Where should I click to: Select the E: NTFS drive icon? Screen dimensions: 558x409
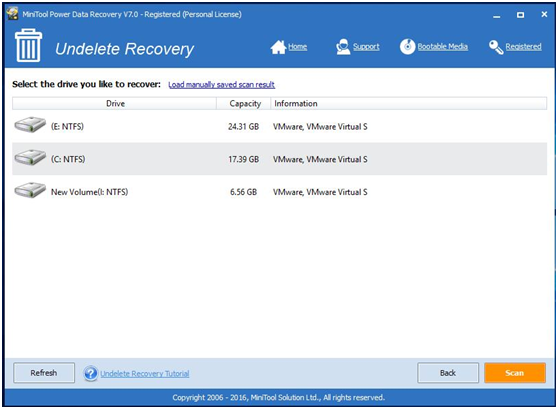(30, 125)
